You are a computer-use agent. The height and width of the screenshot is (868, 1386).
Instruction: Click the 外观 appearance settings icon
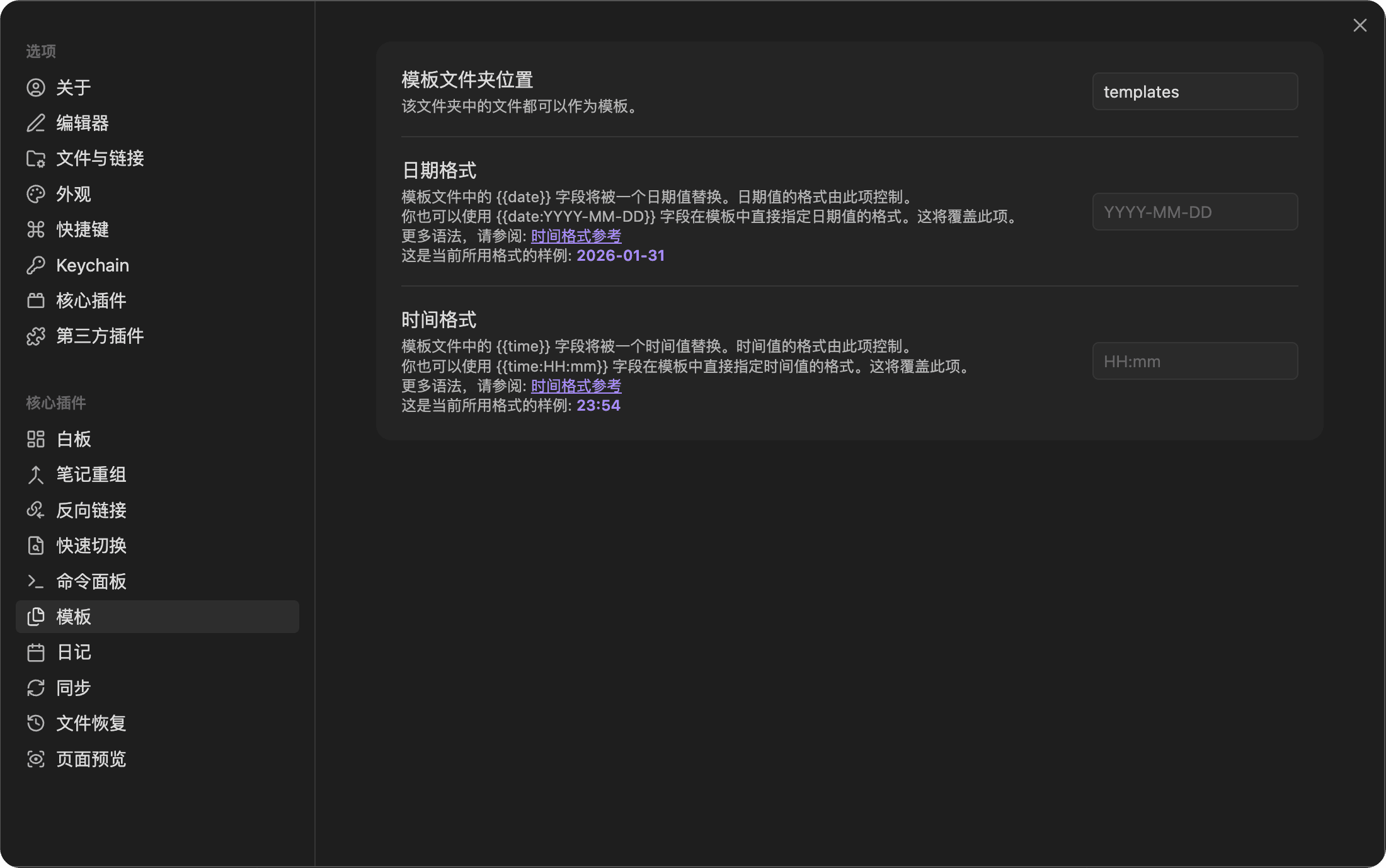coord(36,194)
